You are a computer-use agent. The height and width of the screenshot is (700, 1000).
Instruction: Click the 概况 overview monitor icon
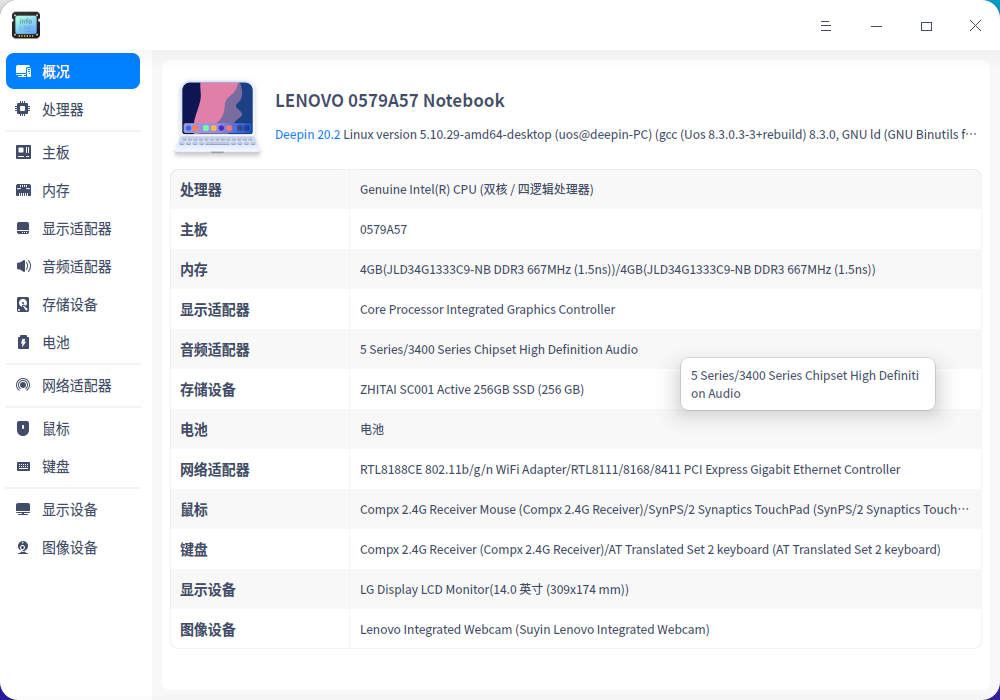pyautogui.click(x=24, y=71)
